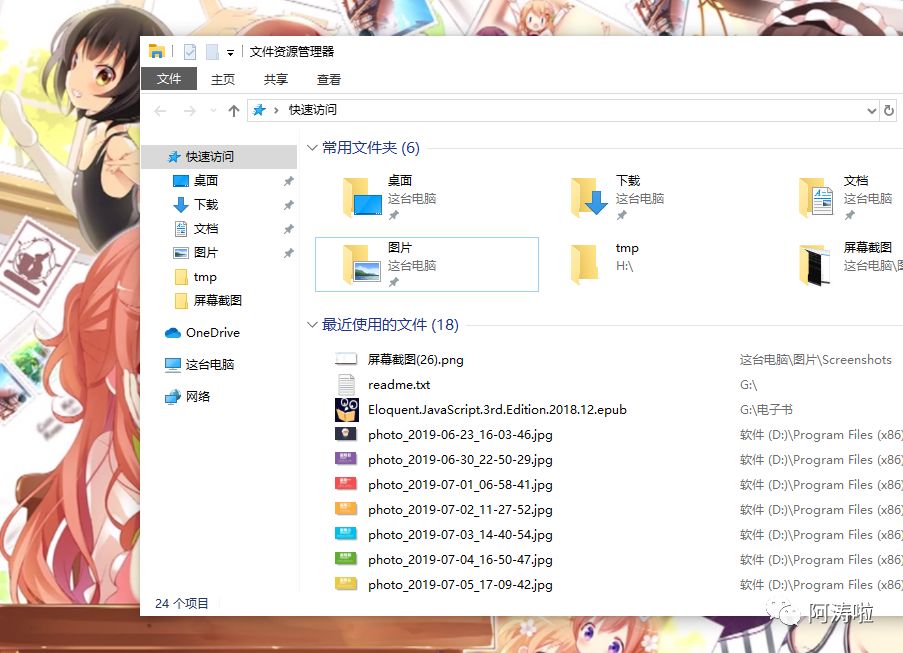Open the address bar history dropdown
The image size is (903, 653).
[x=871, y=111]
